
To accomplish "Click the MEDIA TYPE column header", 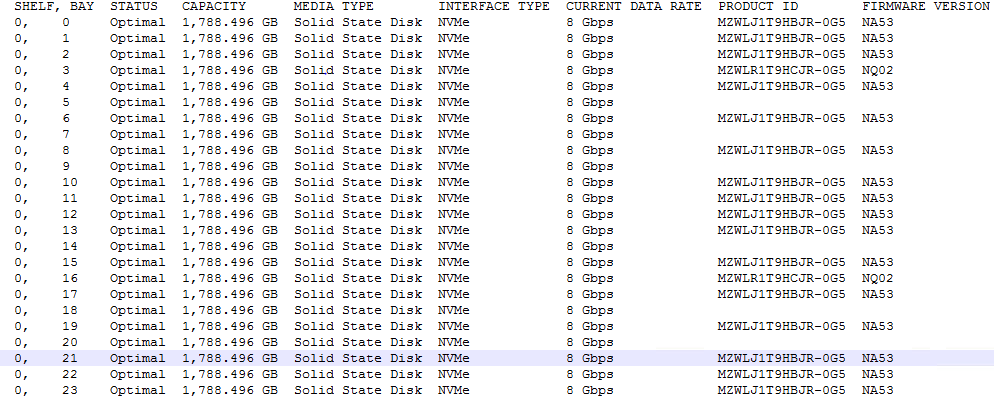I will (334, 6).
